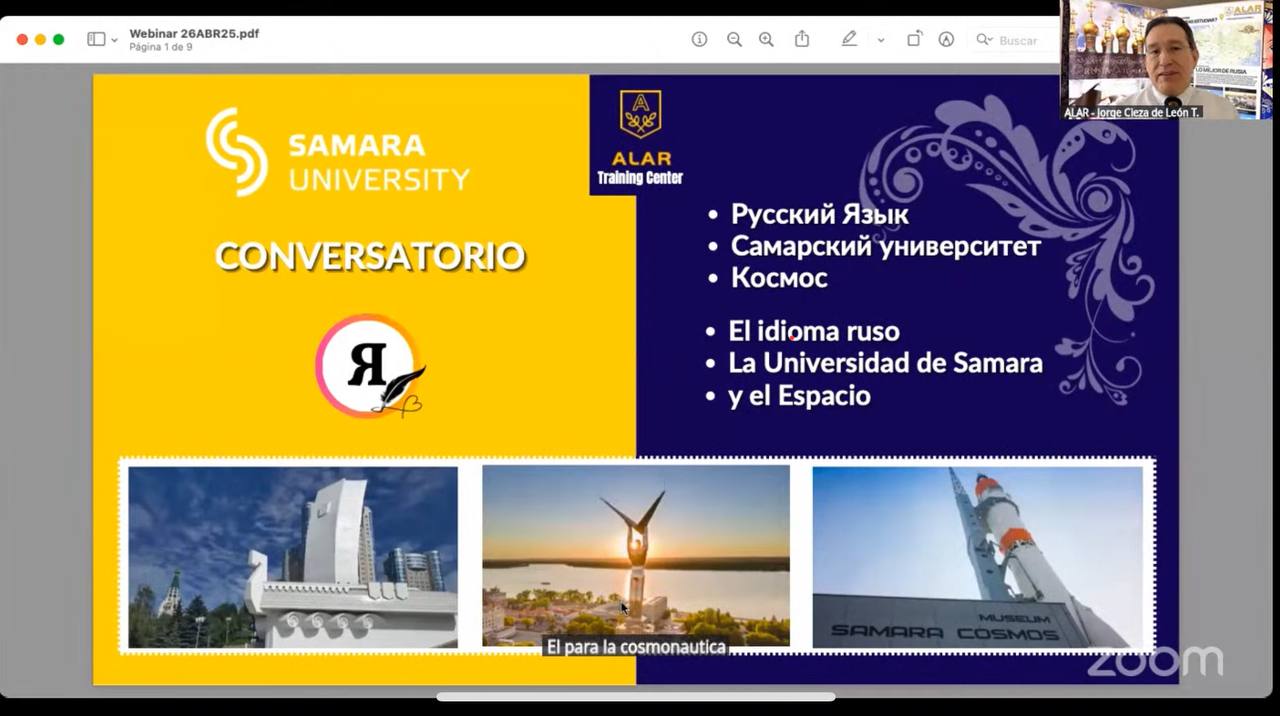Click the bullet La Universidad de Samara
Image resolution: width=1280 pixels, height=716 pixels.
(x=886, y=363)
